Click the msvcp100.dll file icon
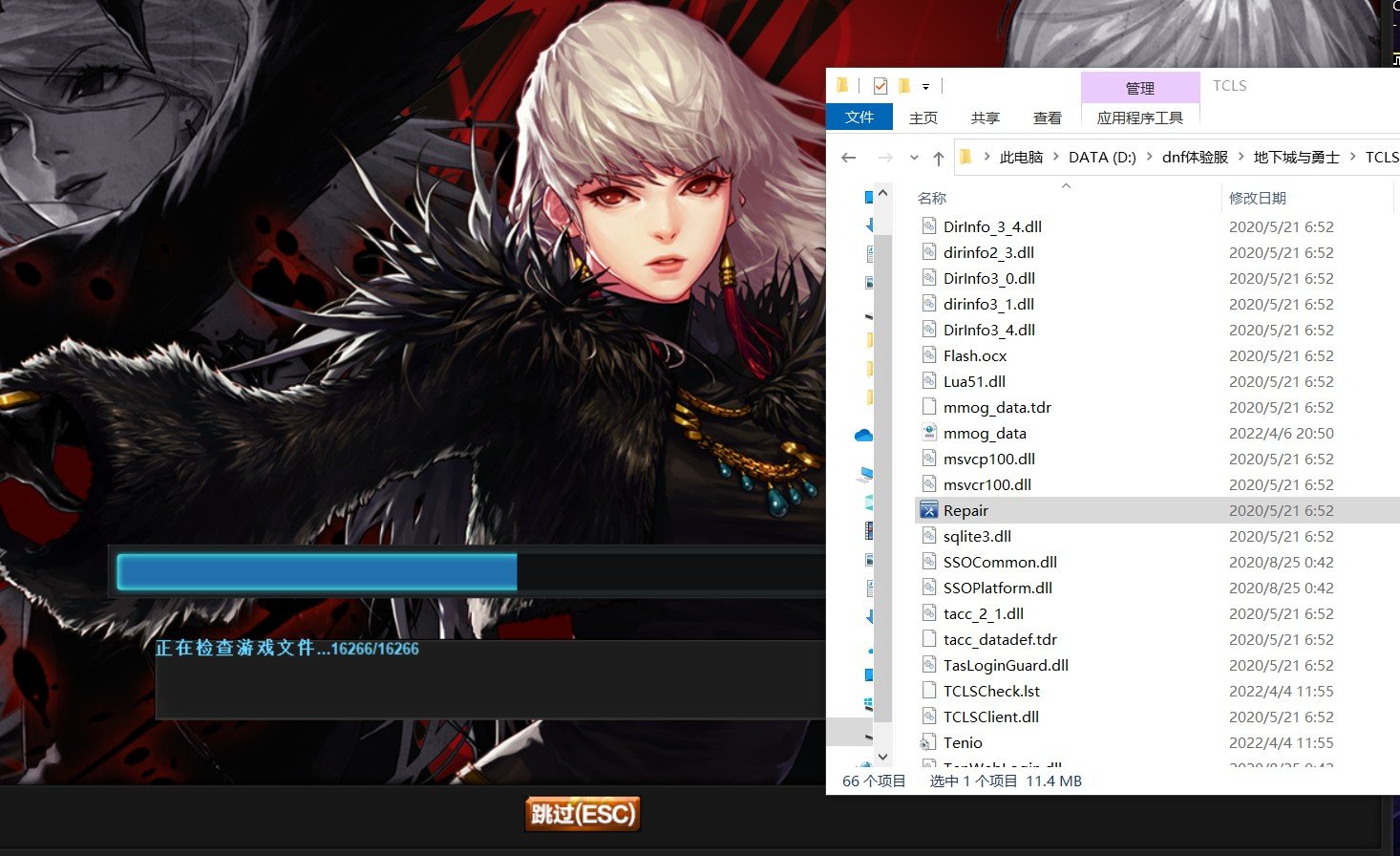This screenshot has height=856, width=1400. [x=928, y=459]
